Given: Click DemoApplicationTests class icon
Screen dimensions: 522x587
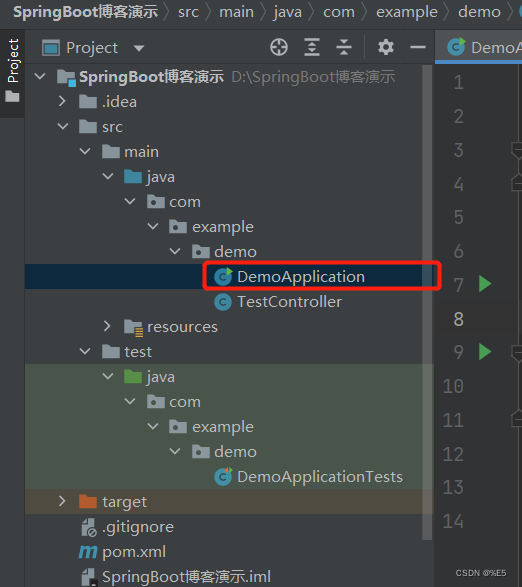Looking at the screenshot, I should coord(223,477).
